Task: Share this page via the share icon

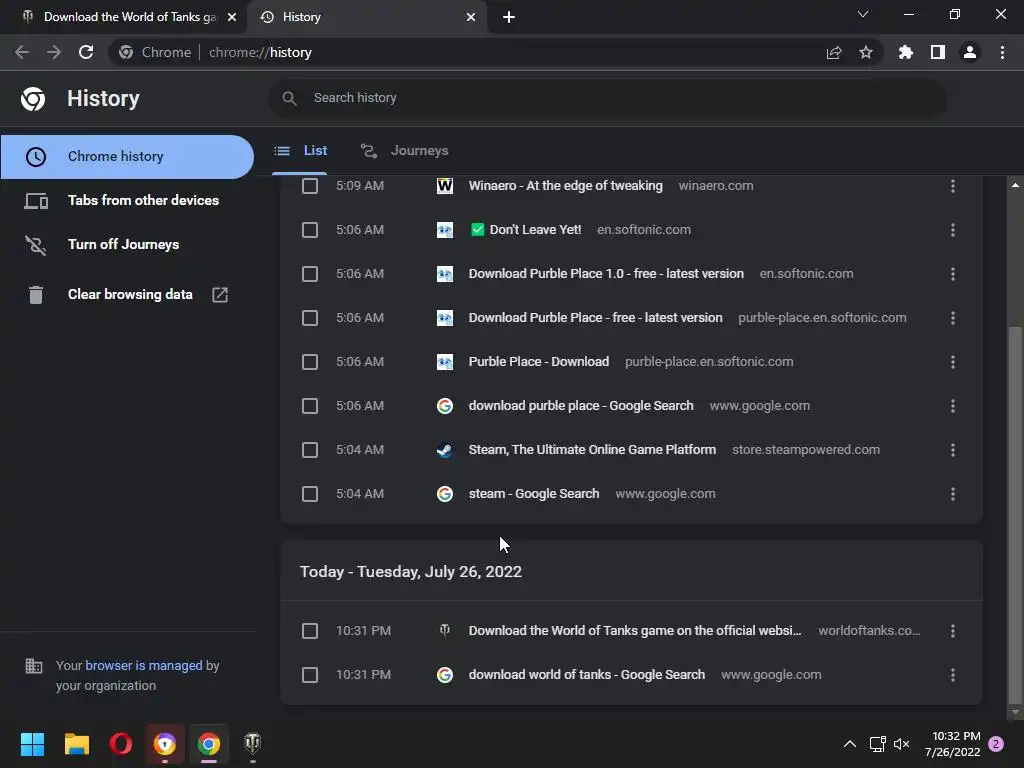Action: click(834, 52)
